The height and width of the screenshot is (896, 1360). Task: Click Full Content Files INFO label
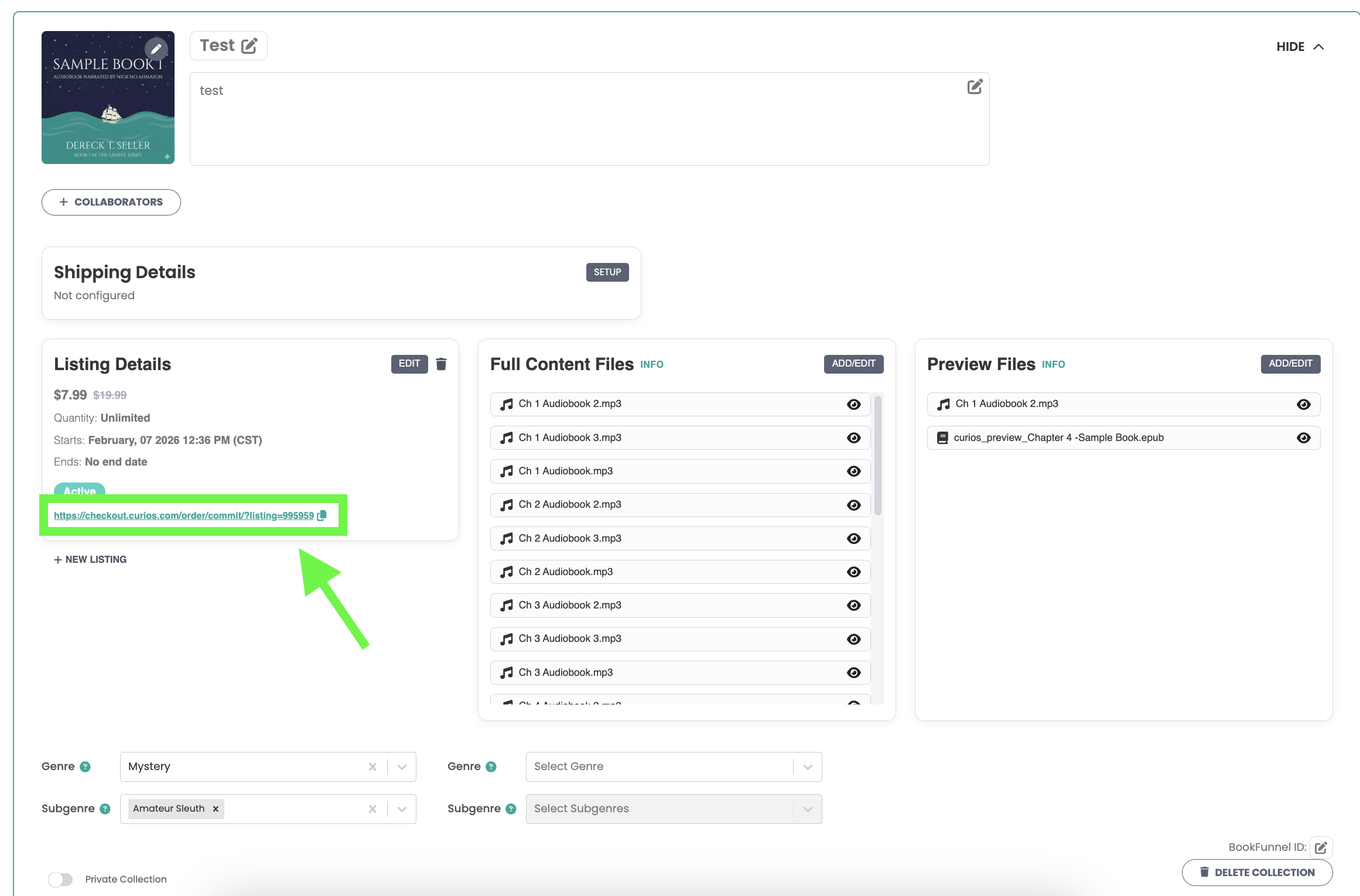pos(651,364)
